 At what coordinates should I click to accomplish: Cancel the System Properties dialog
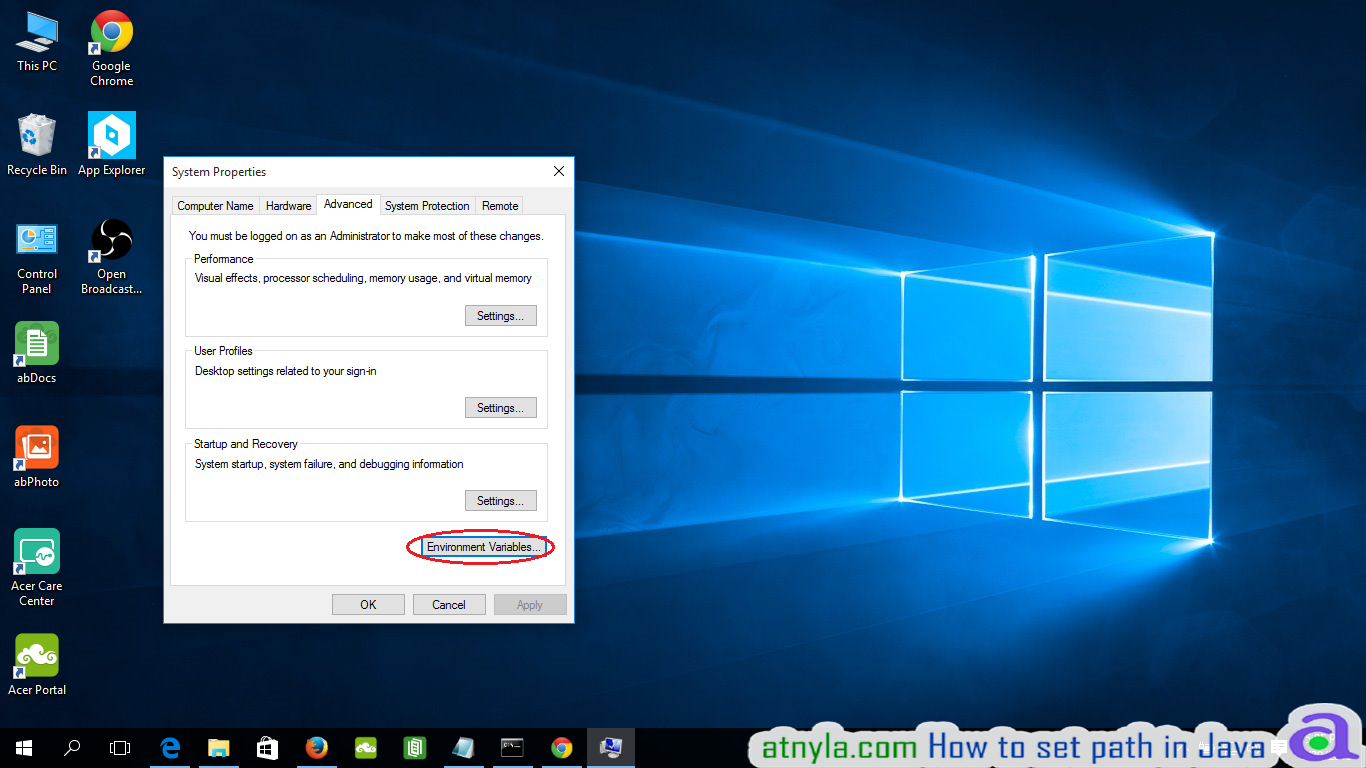coord(448,604)
